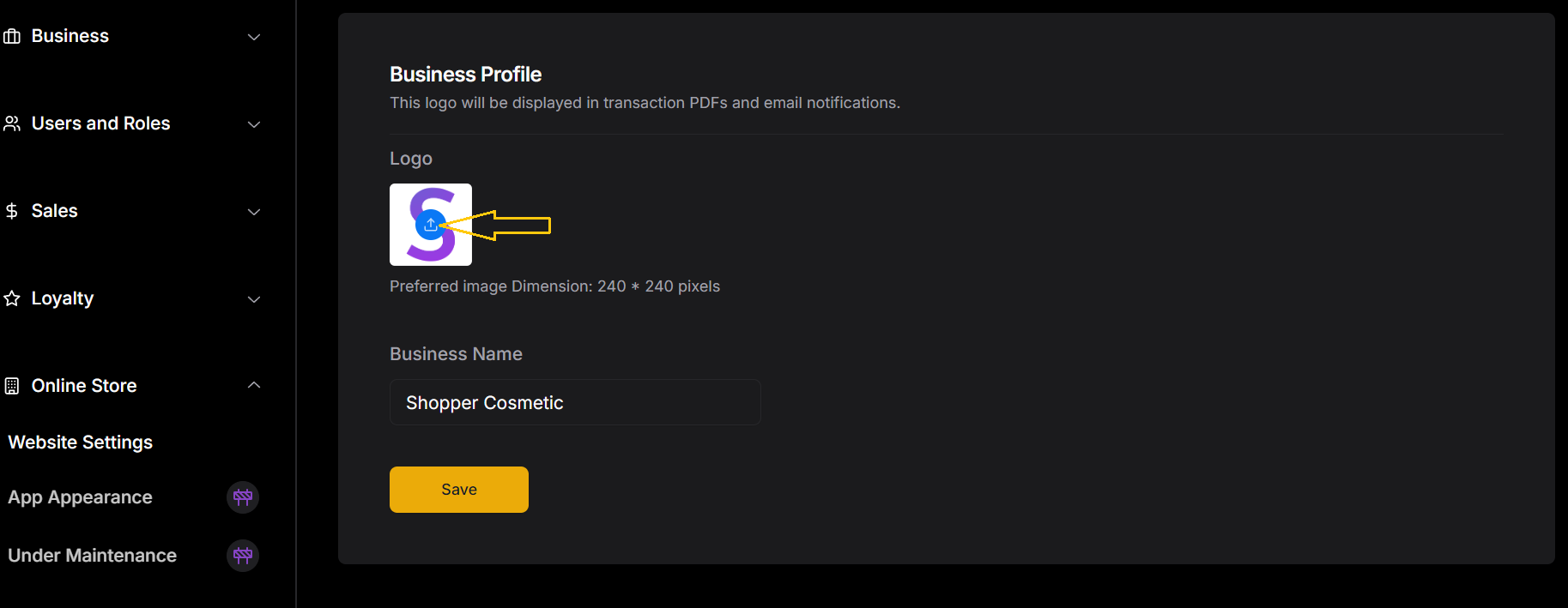Click the Users and Roles people icon
Image resolution: width=1568 pixels, height=608 pixels.
[12, 123]
